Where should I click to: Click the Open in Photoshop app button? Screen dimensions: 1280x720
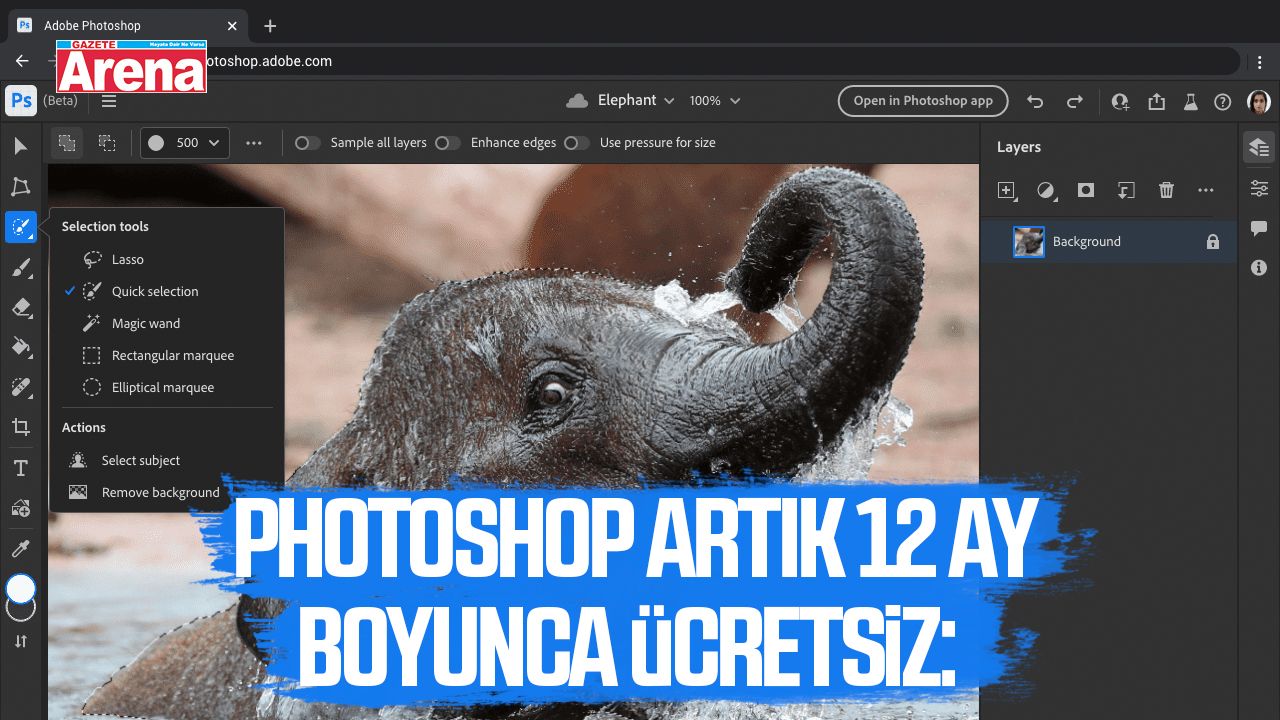923,101
